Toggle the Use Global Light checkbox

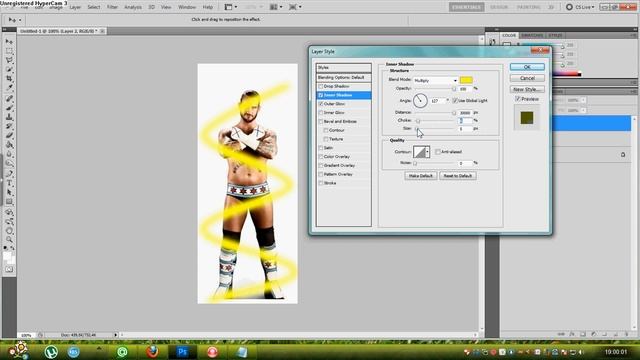pyautogui.click(x=455, y=100)
